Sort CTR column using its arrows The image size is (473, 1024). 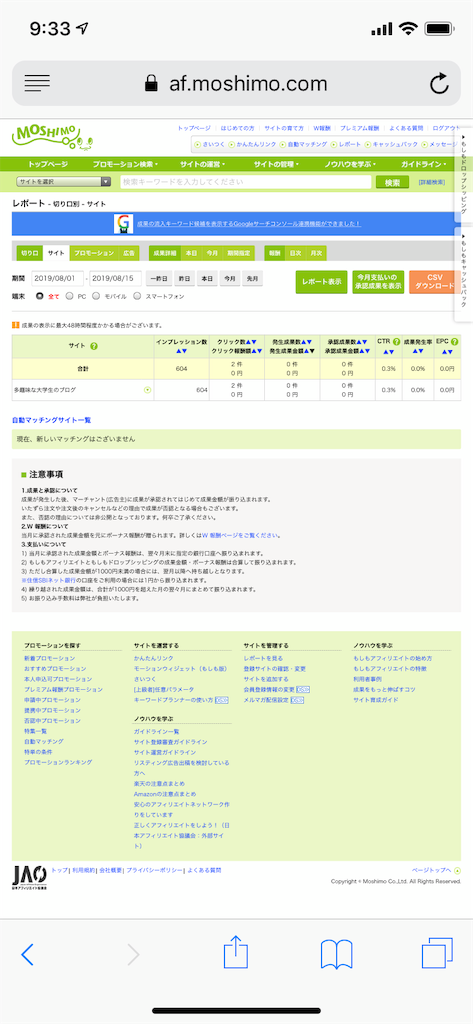[x=388, y=351]
